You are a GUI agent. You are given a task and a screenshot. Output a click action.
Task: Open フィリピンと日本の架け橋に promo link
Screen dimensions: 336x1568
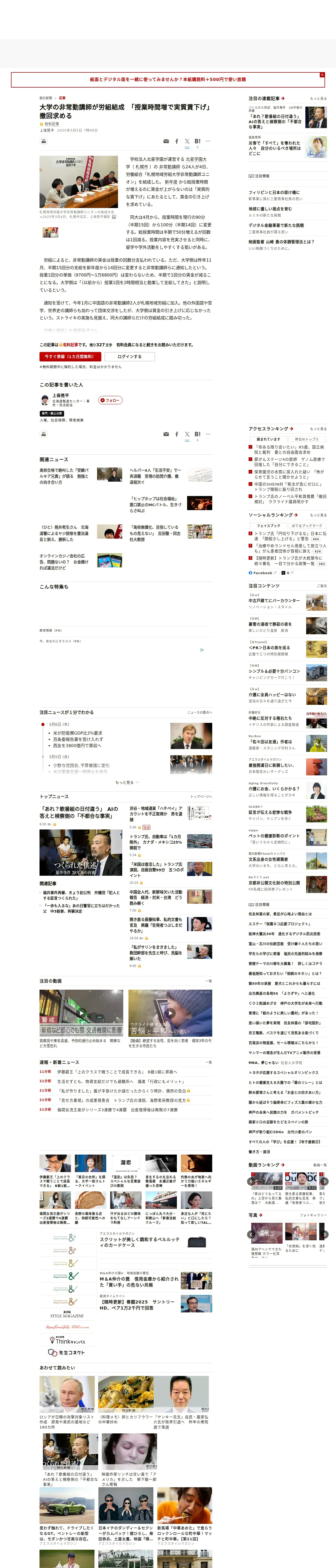(274, 192)
